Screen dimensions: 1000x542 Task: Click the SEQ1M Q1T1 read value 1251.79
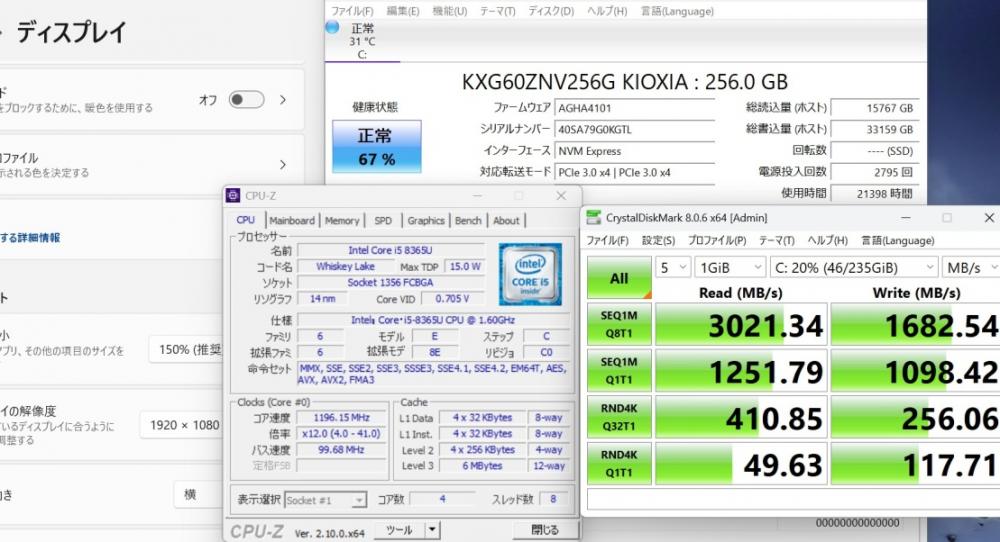coord(741,371)
